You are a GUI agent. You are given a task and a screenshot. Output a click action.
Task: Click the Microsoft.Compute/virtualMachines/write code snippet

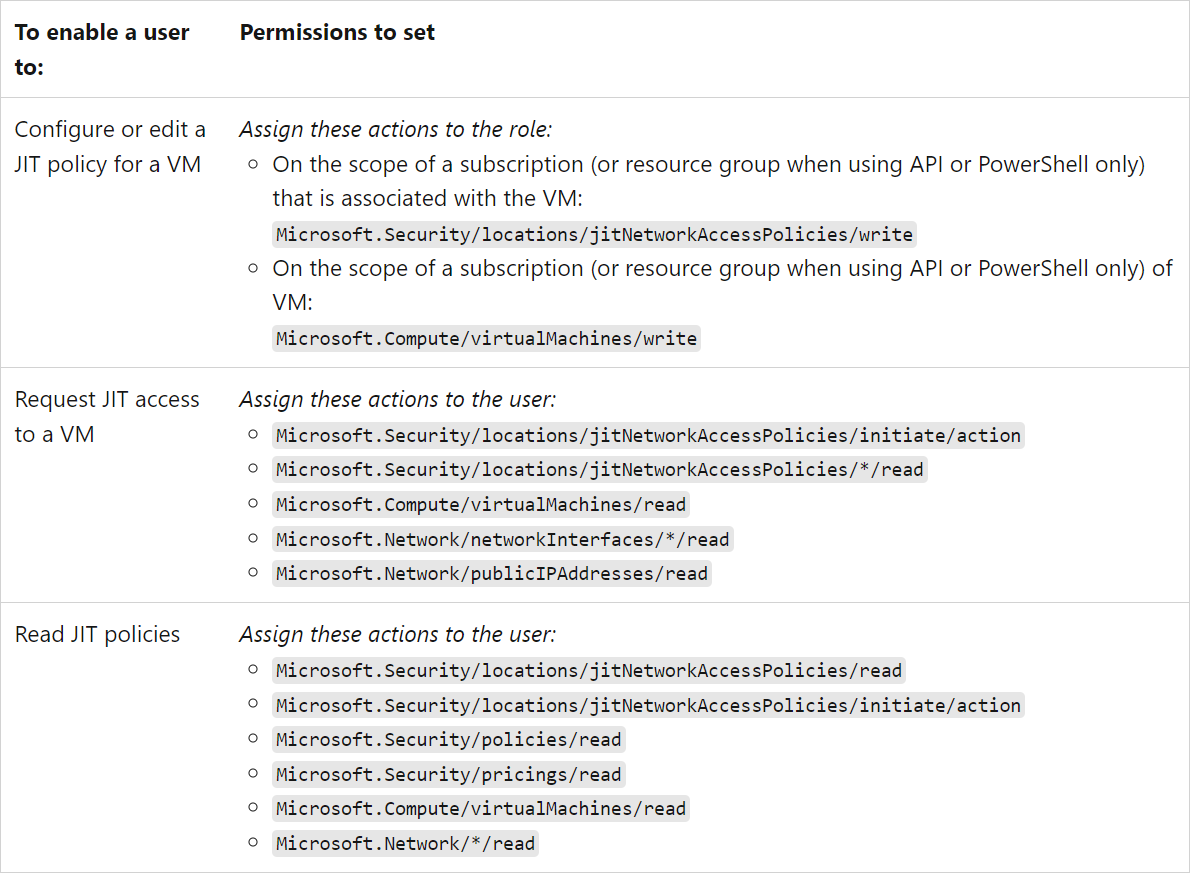[486, 339]
